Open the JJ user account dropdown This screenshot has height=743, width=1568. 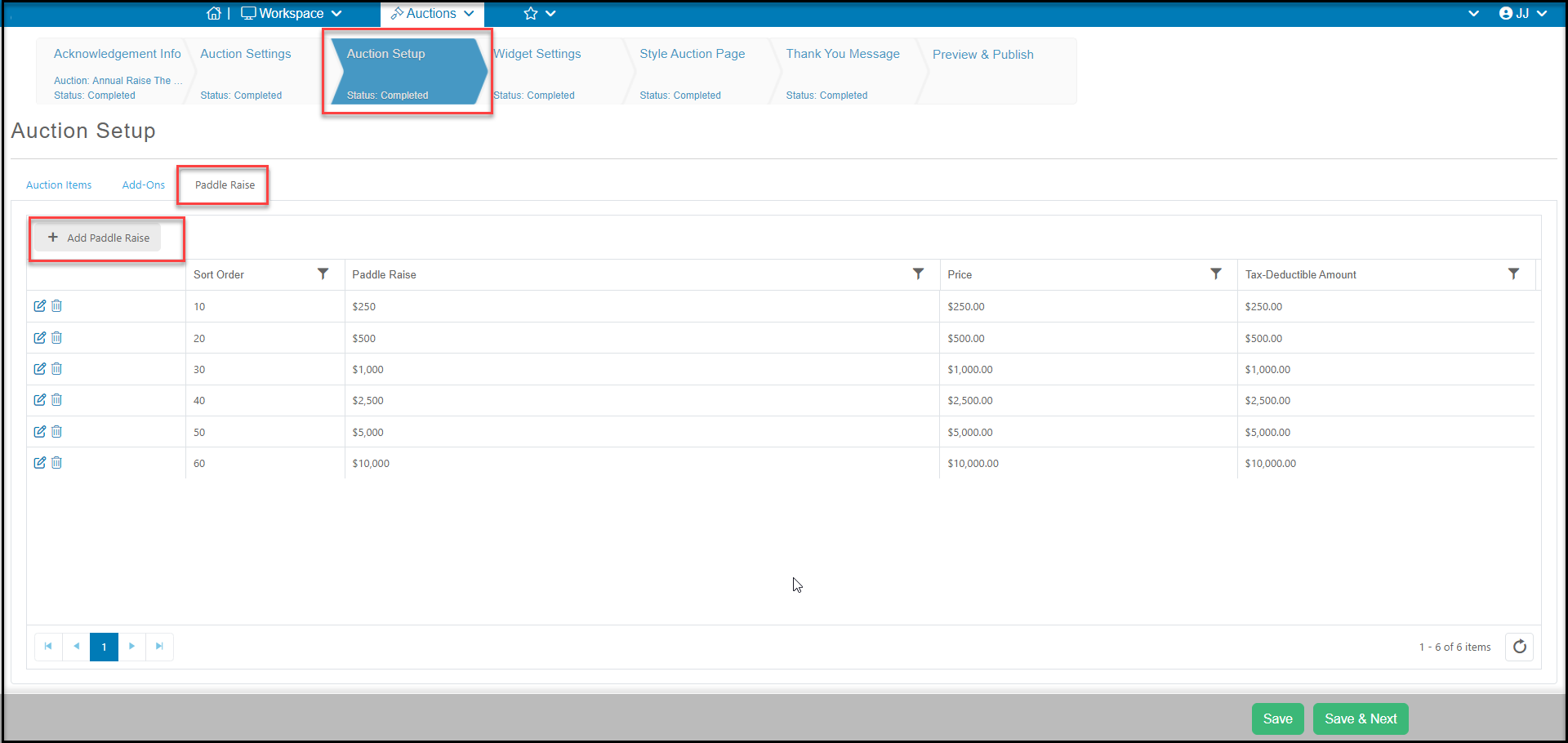1523,13
